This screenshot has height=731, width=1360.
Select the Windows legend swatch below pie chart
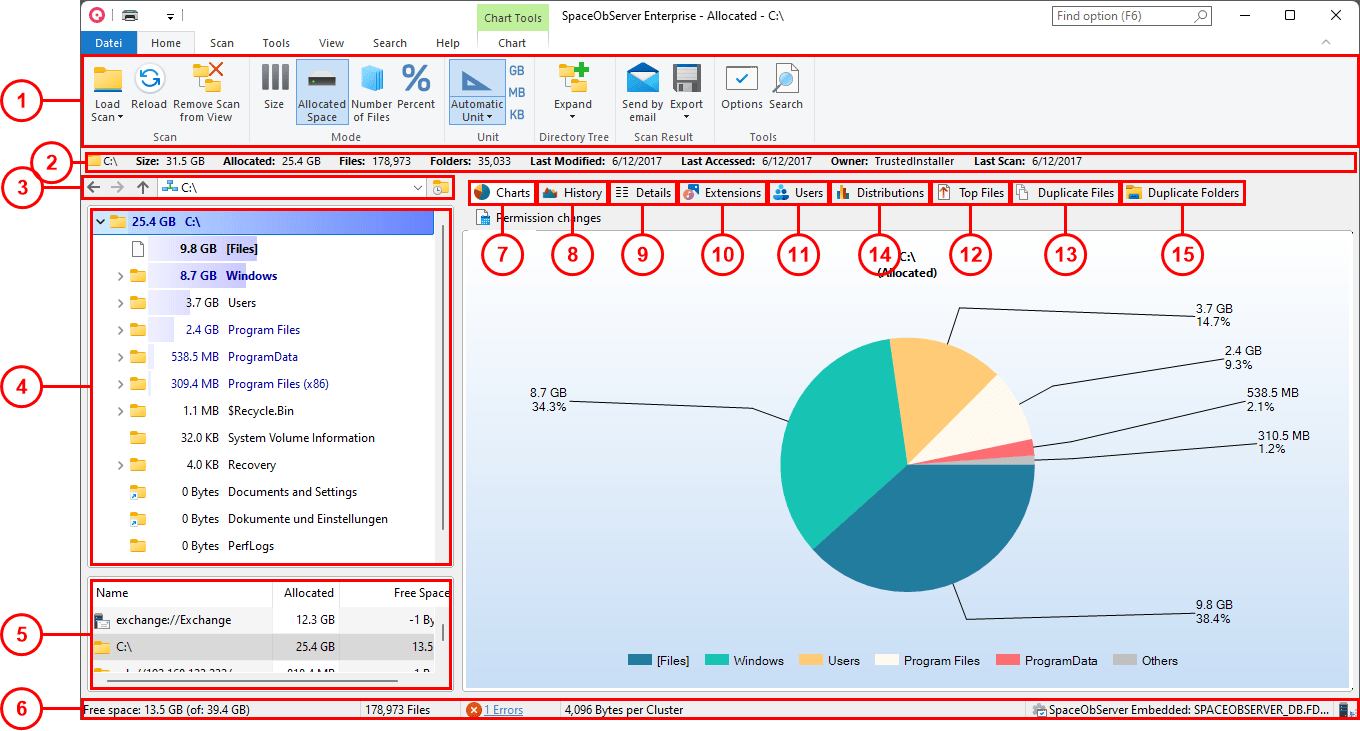pos(712,660)
